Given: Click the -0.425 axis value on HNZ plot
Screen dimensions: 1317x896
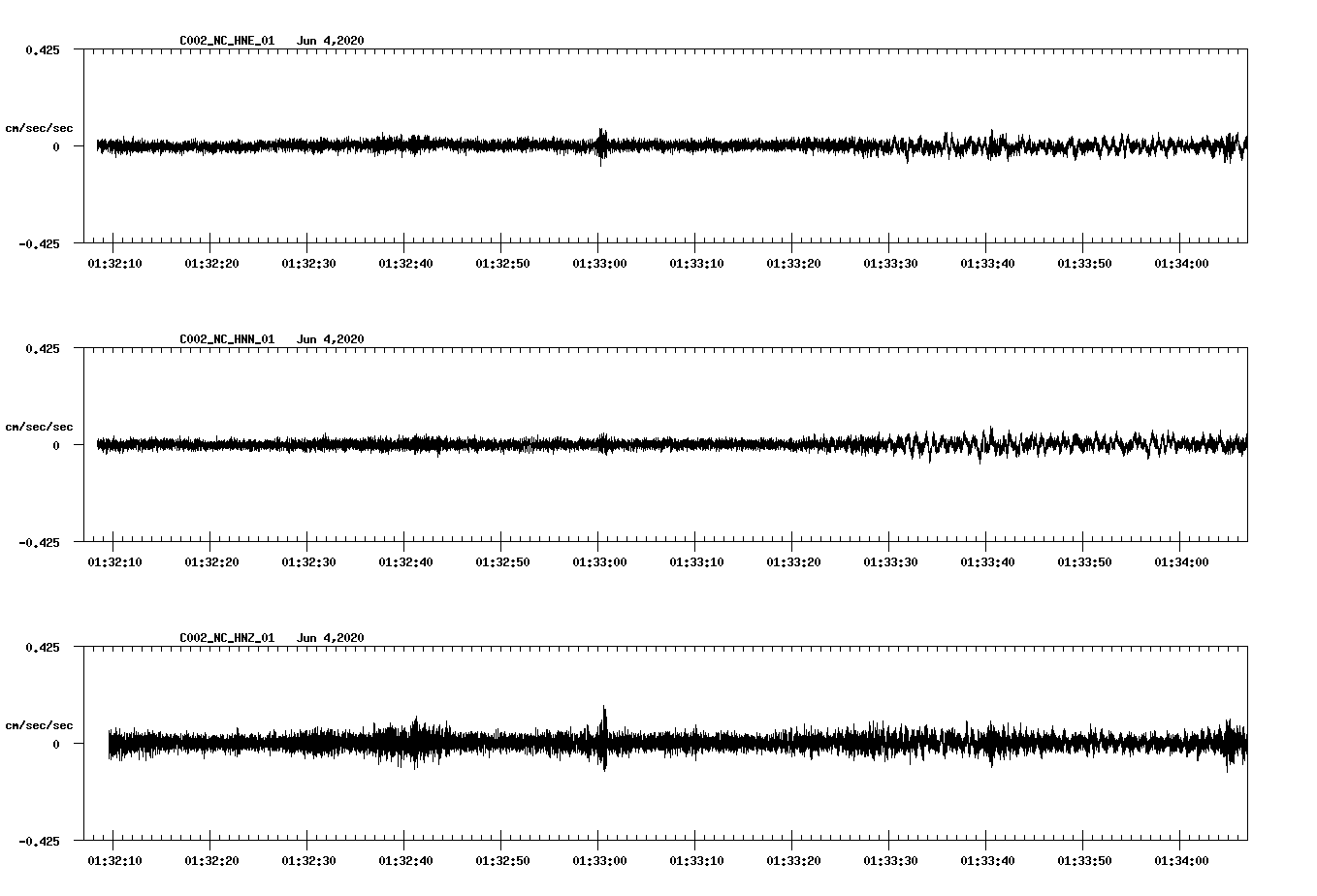Looking at the screenshot, I should pos(39,842).
